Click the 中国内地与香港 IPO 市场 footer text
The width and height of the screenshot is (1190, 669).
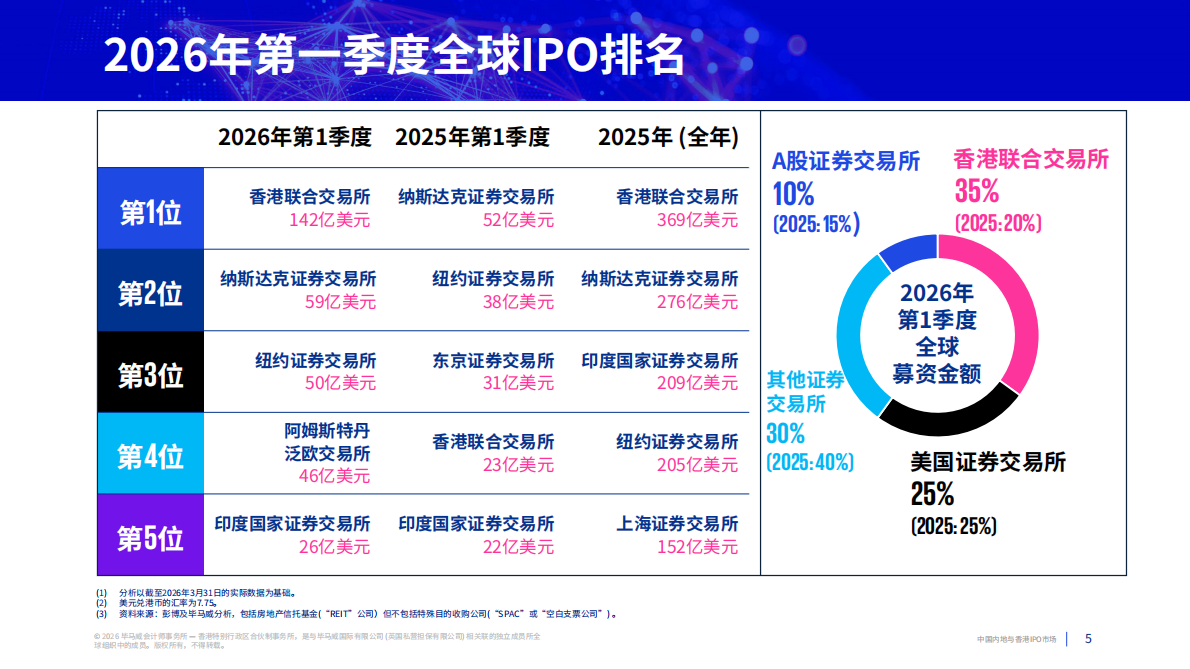tap(1016, 639)
